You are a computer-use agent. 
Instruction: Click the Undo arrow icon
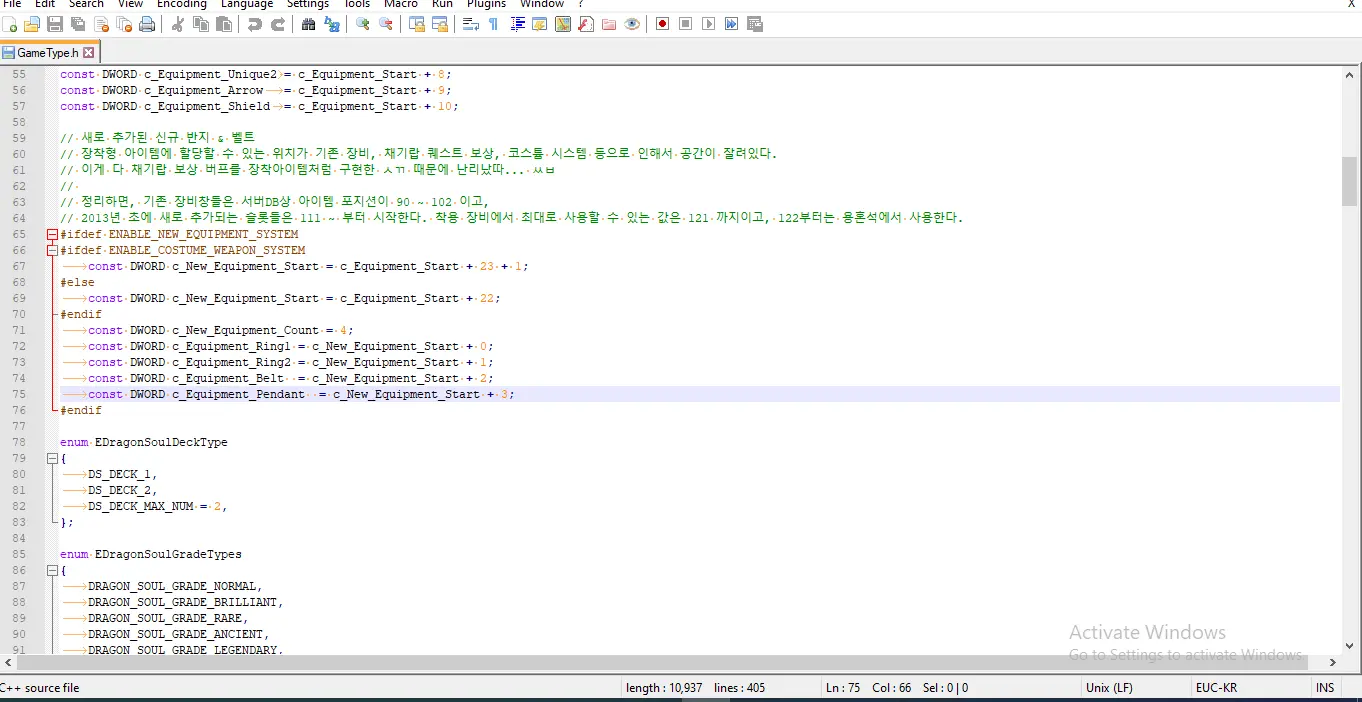255,24
